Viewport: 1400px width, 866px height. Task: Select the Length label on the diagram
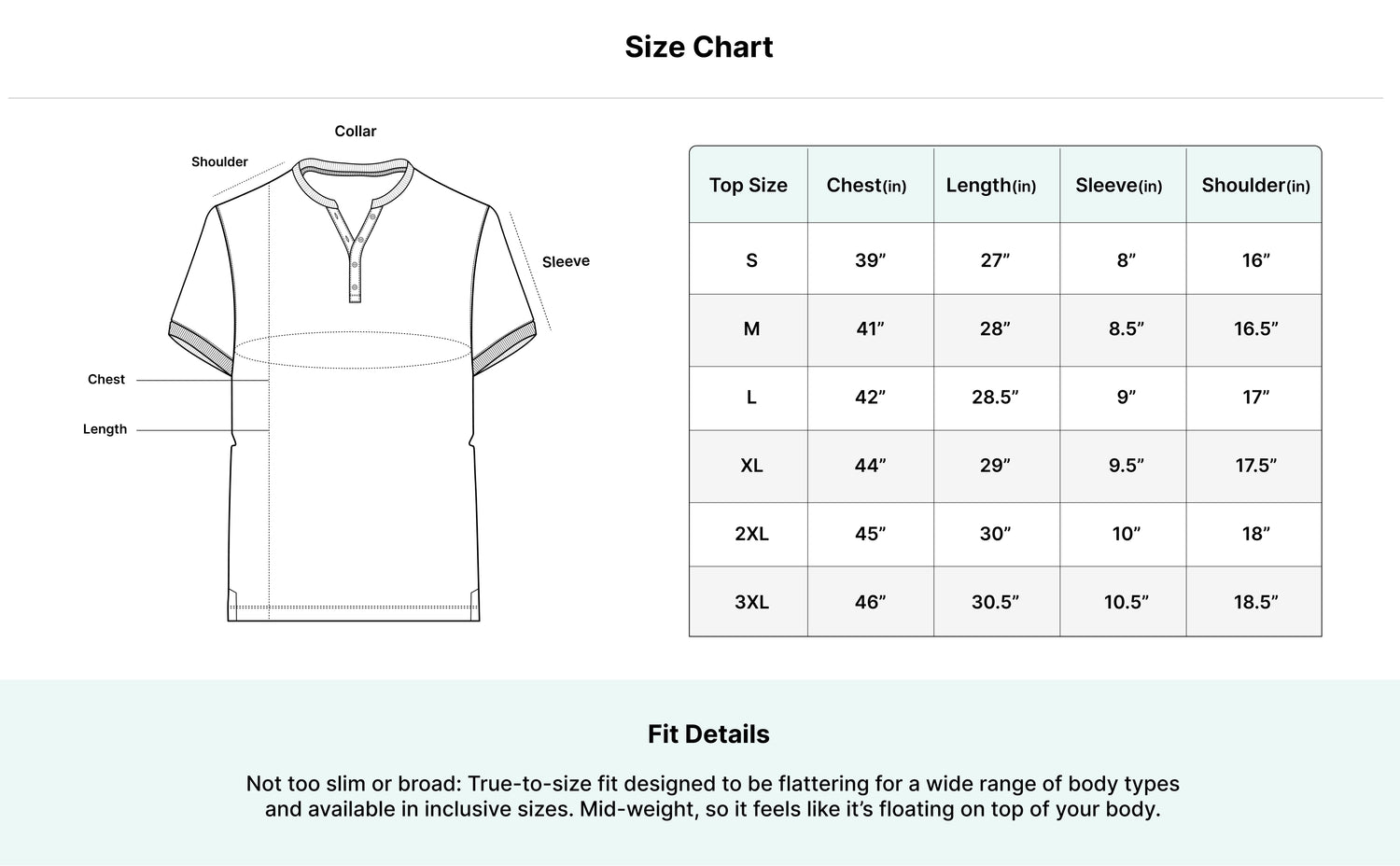[105, 429]
